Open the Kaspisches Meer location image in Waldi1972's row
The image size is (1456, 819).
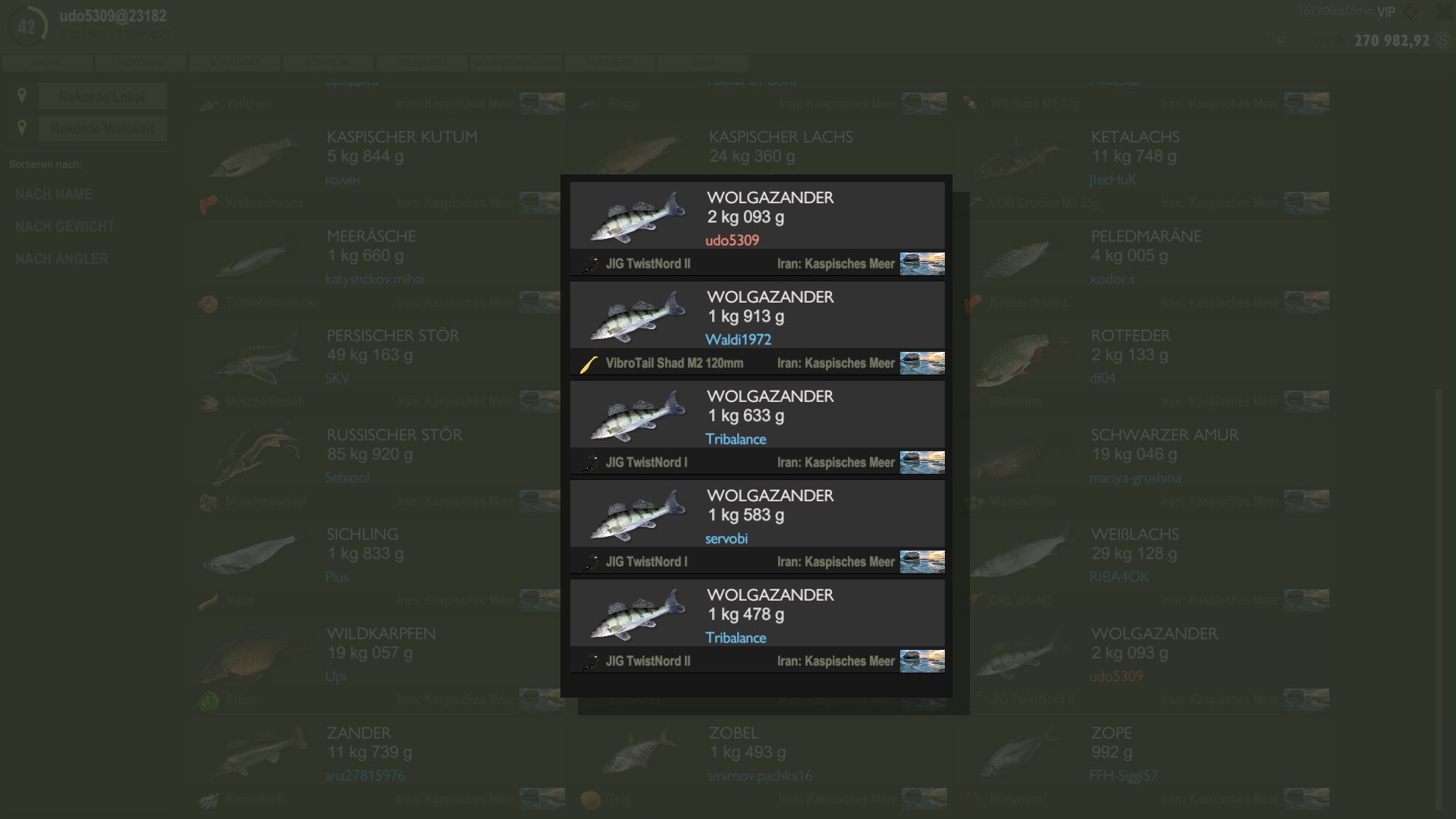point(922,363)
